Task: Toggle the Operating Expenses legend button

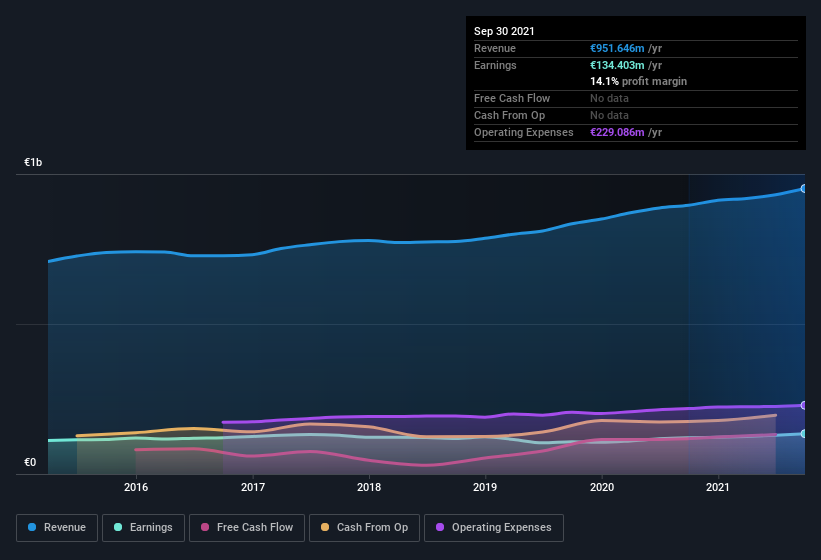Action: click(494, 528)
